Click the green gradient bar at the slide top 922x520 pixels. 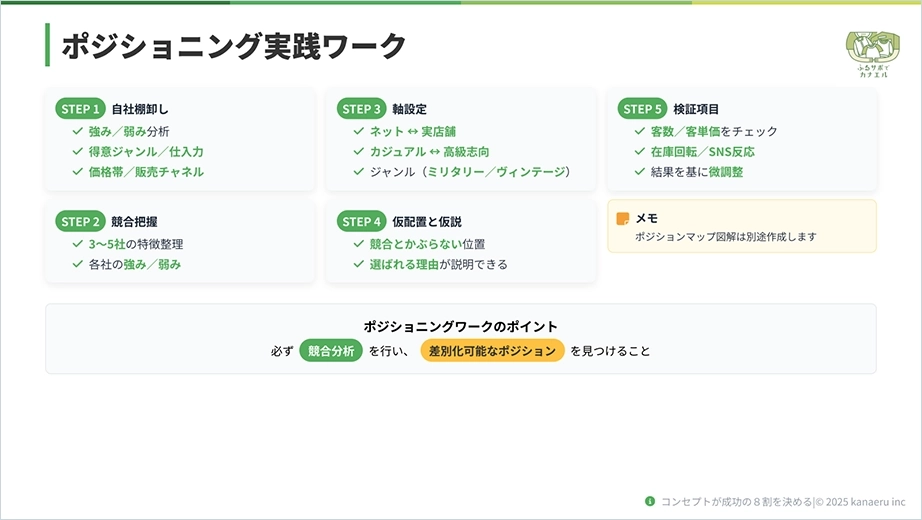coord(461,2)
